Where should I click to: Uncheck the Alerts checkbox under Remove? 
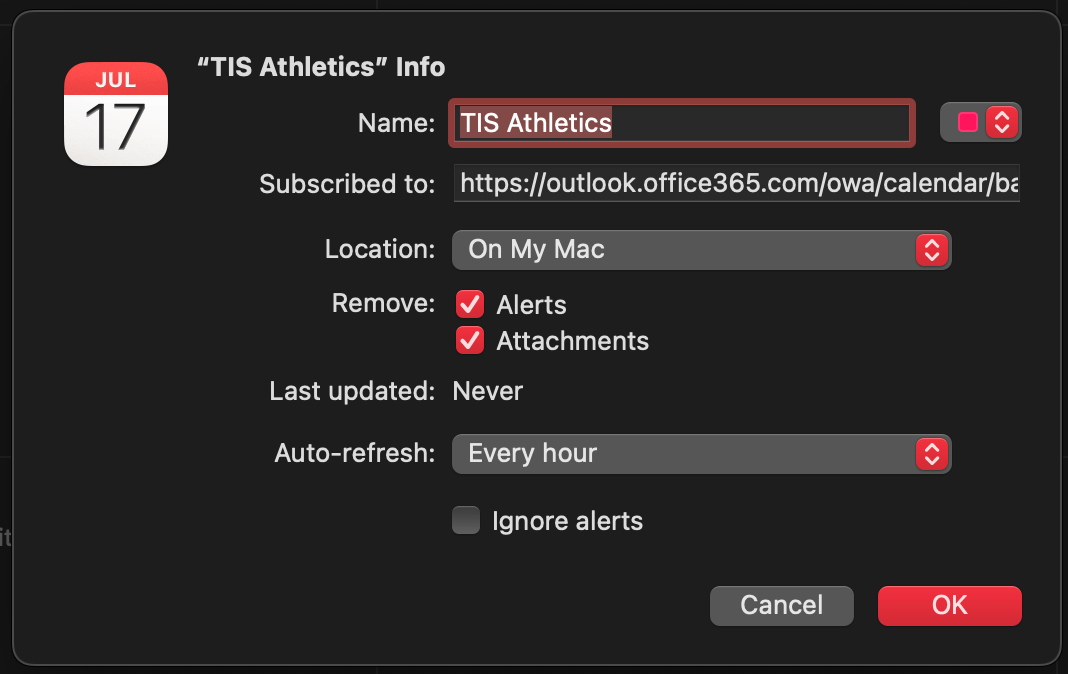[470, 305]
